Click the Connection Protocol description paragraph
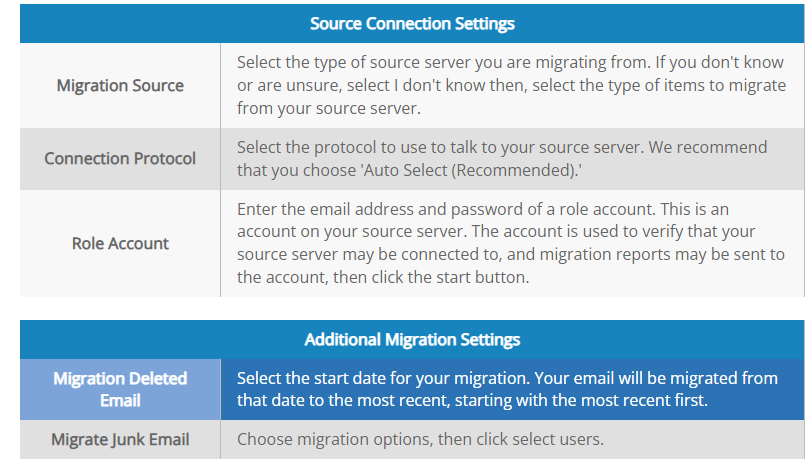 pyautogui.click(x=502, y=158)
